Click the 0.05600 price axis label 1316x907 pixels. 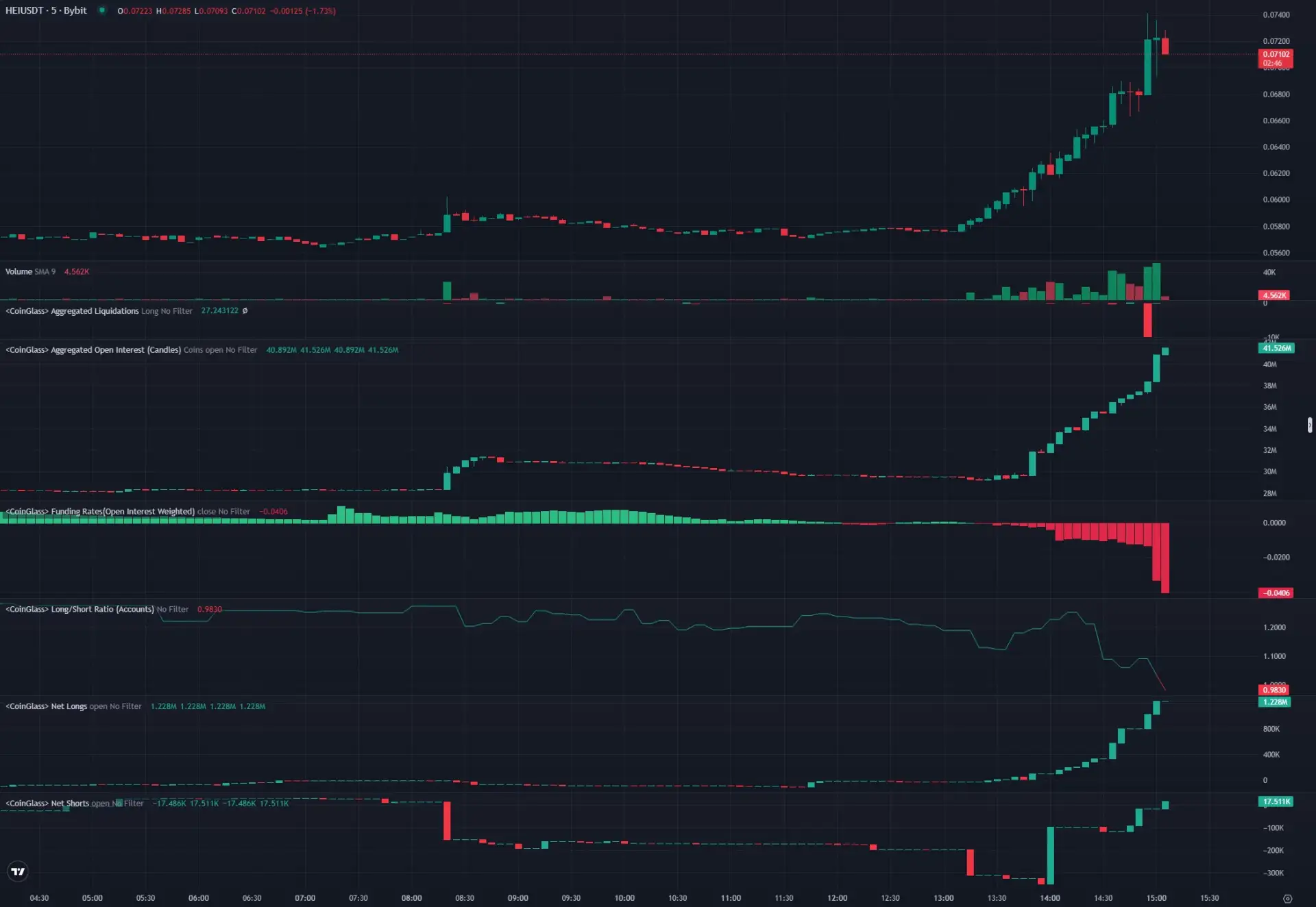tap(1276, 253)
